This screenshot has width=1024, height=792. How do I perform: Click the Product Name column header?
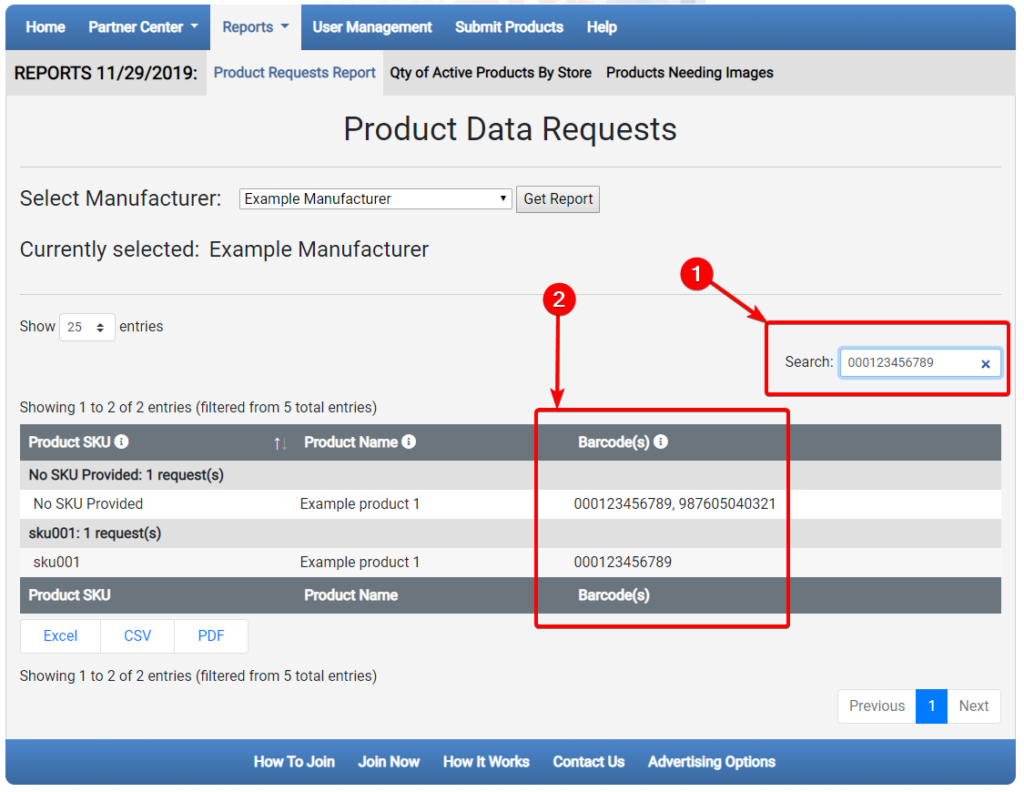pyautogui.click(x=351, y=442)
